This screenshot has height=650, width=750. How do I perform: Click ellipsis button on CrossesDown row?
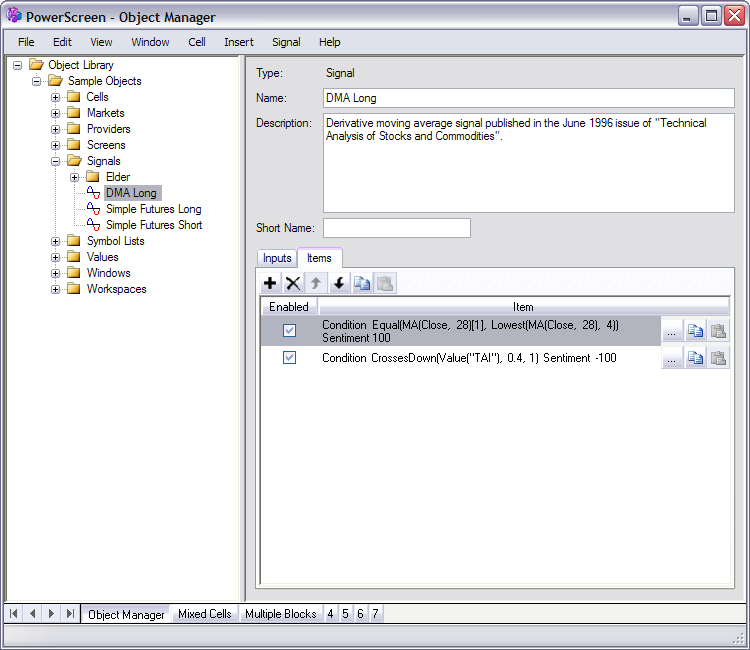672,358
